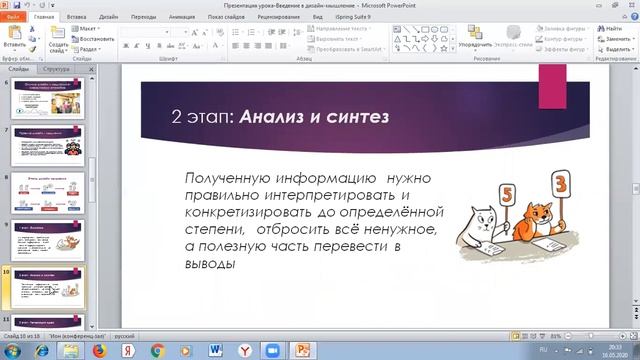
Task: Open the Вставка (Insert) ribbon tab
Action: point(76,17)
